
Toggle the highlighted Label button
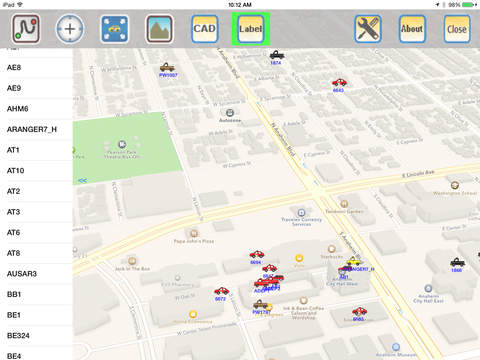tap(251, 29)
